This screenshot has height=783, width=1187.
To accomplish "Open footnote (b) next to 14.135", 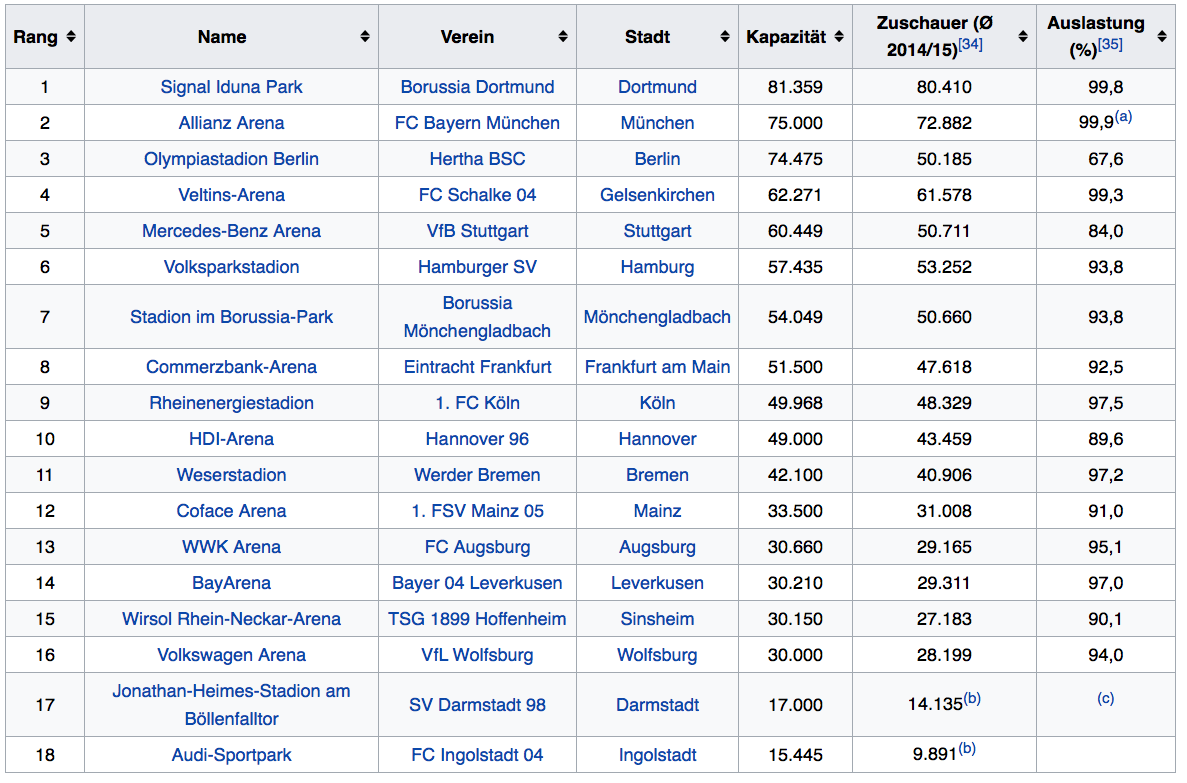I will pyautogui.click(x=972, y=698).
